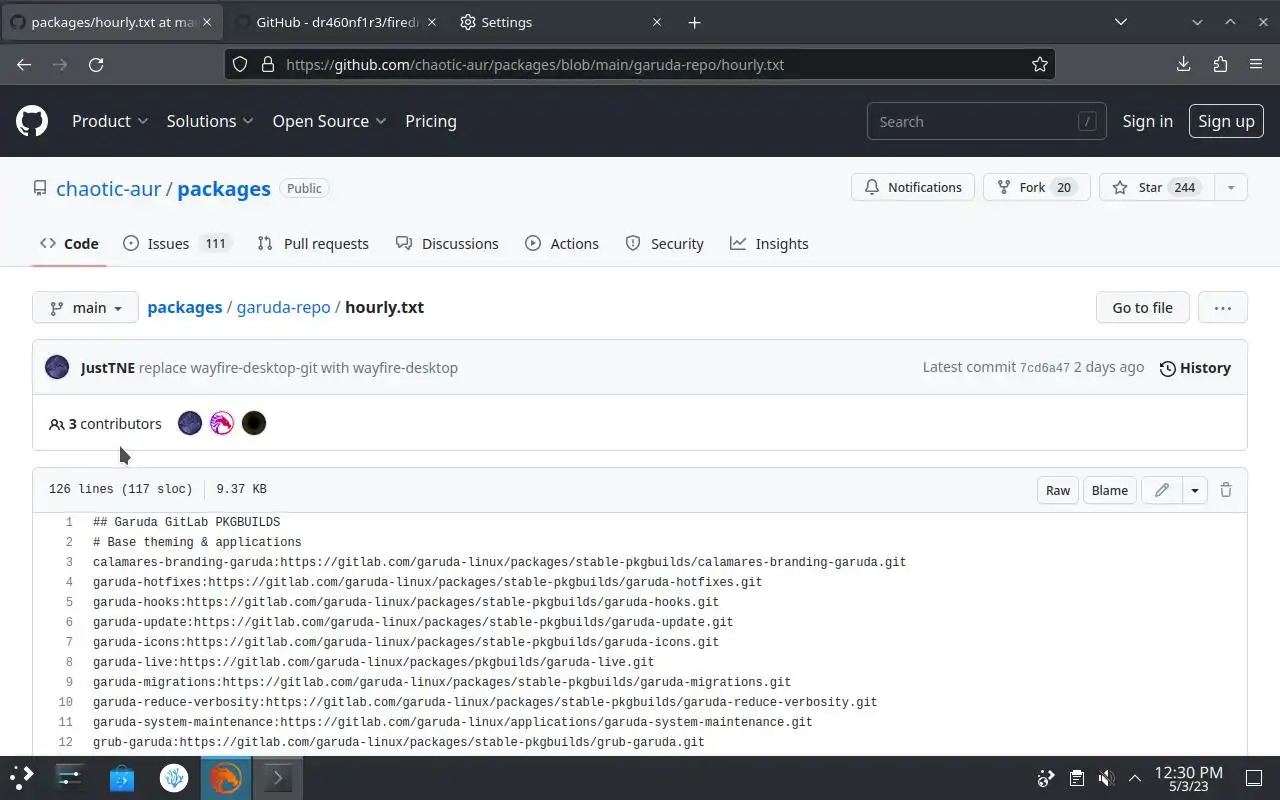Click the 3 contributors link

(x=105, y=424)
